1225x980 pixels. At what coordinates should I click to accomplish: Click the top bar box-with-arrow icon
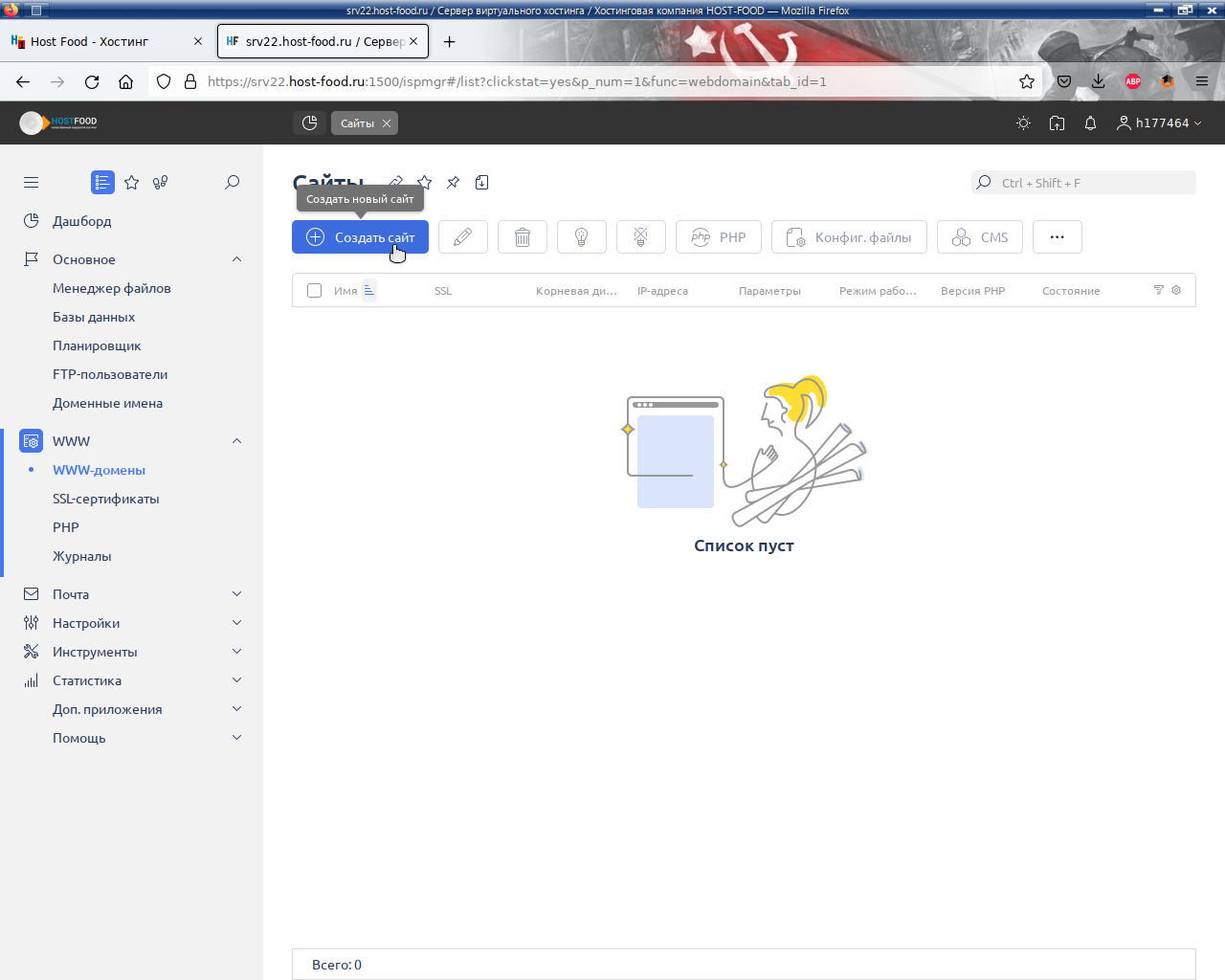point(1057,122)
